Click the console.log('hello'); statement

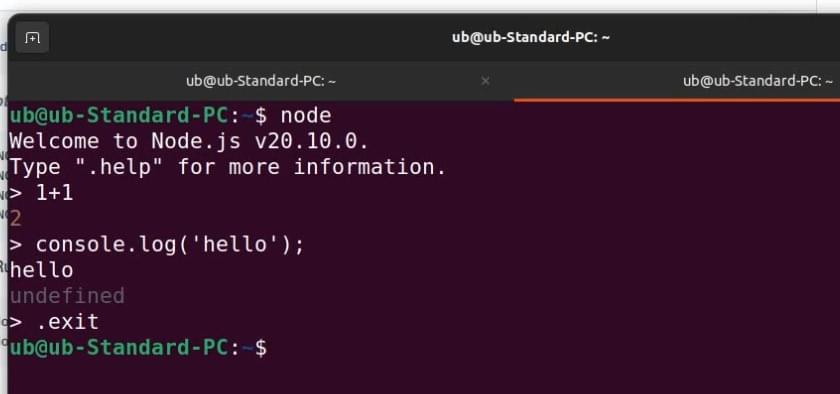coord(169,245)
